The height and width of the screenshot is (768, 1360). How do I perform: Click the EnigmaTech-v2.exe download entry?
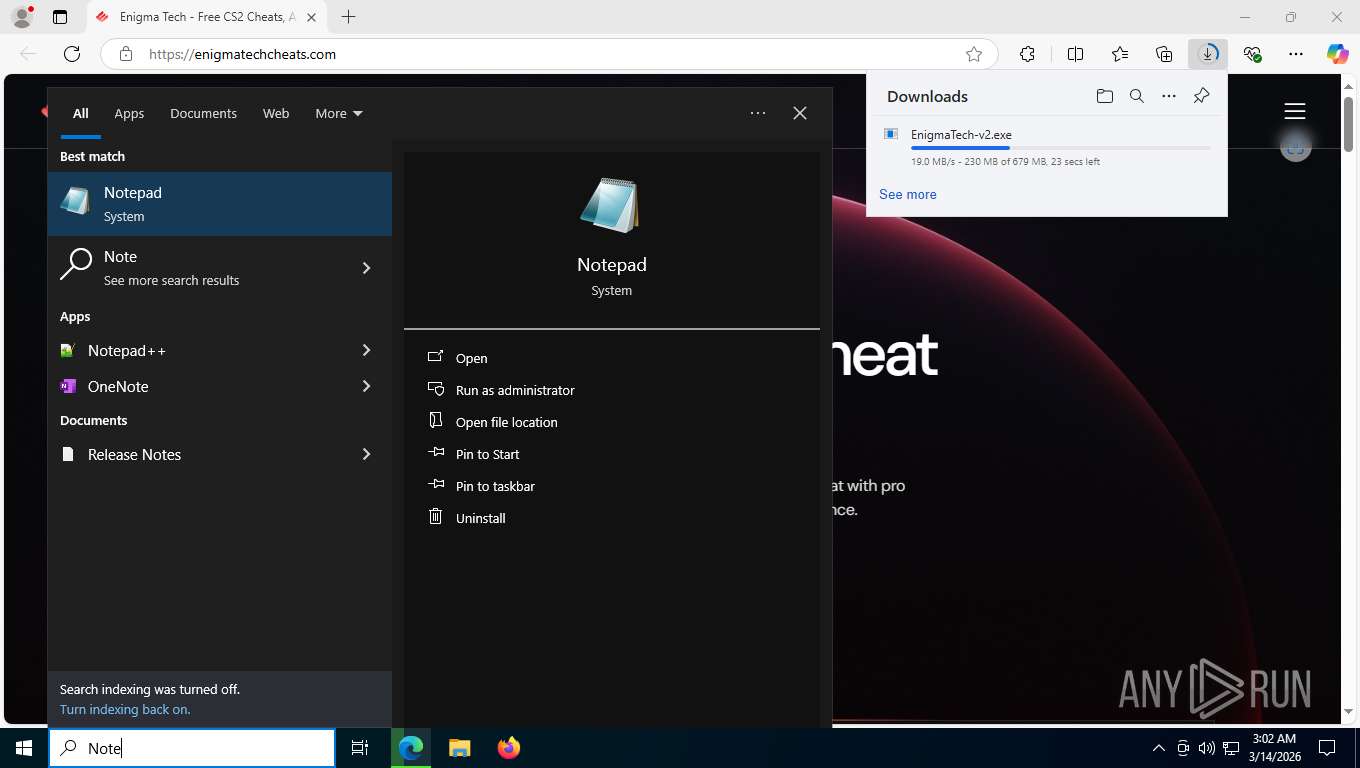click(x=1047, y=147)
